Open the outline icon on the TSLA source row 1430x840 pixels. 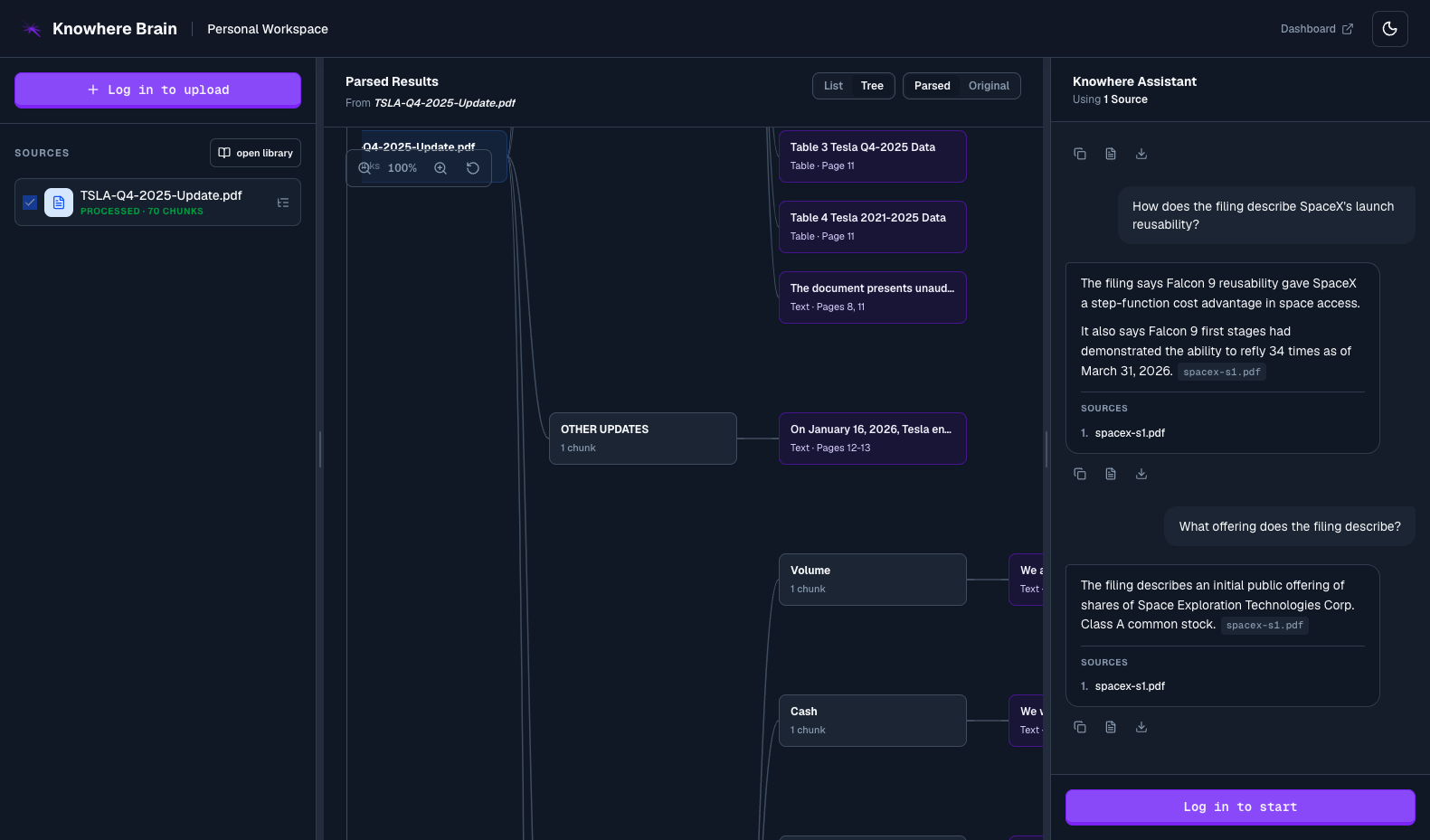click(283, 203)
